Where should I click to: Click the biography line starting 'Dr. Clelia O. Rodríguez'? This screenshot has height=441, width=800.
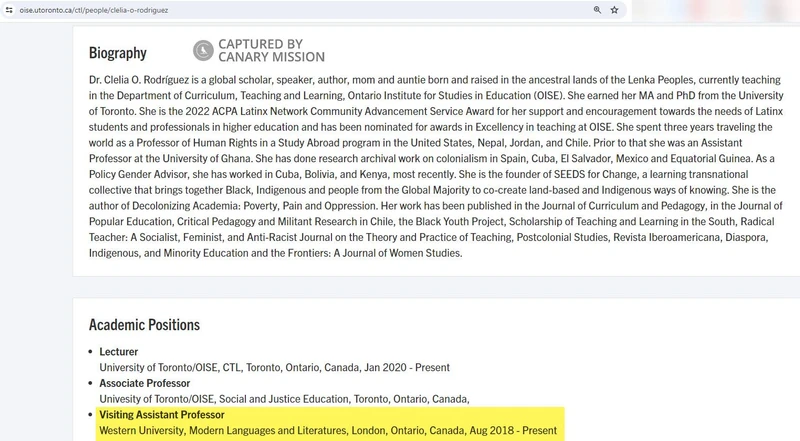435,80
